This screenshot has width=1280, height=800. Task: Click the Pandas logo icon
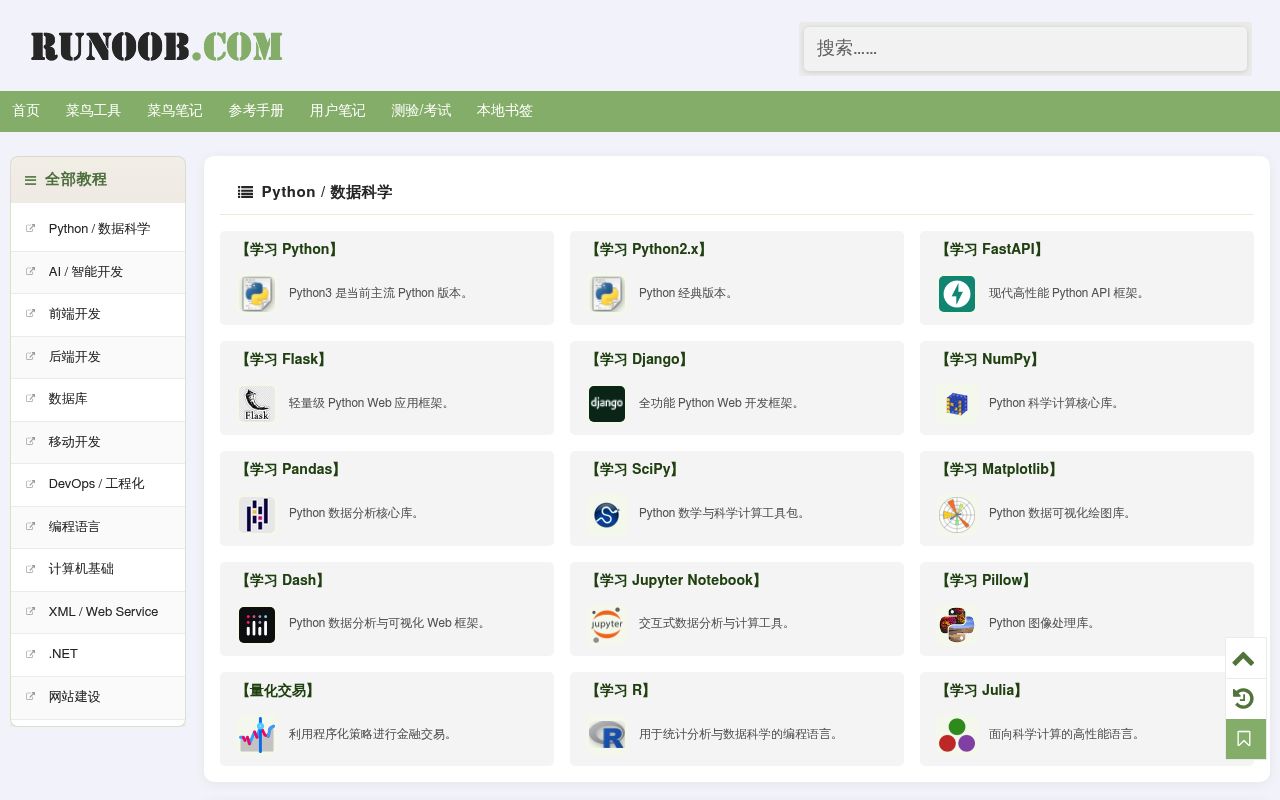257,514
